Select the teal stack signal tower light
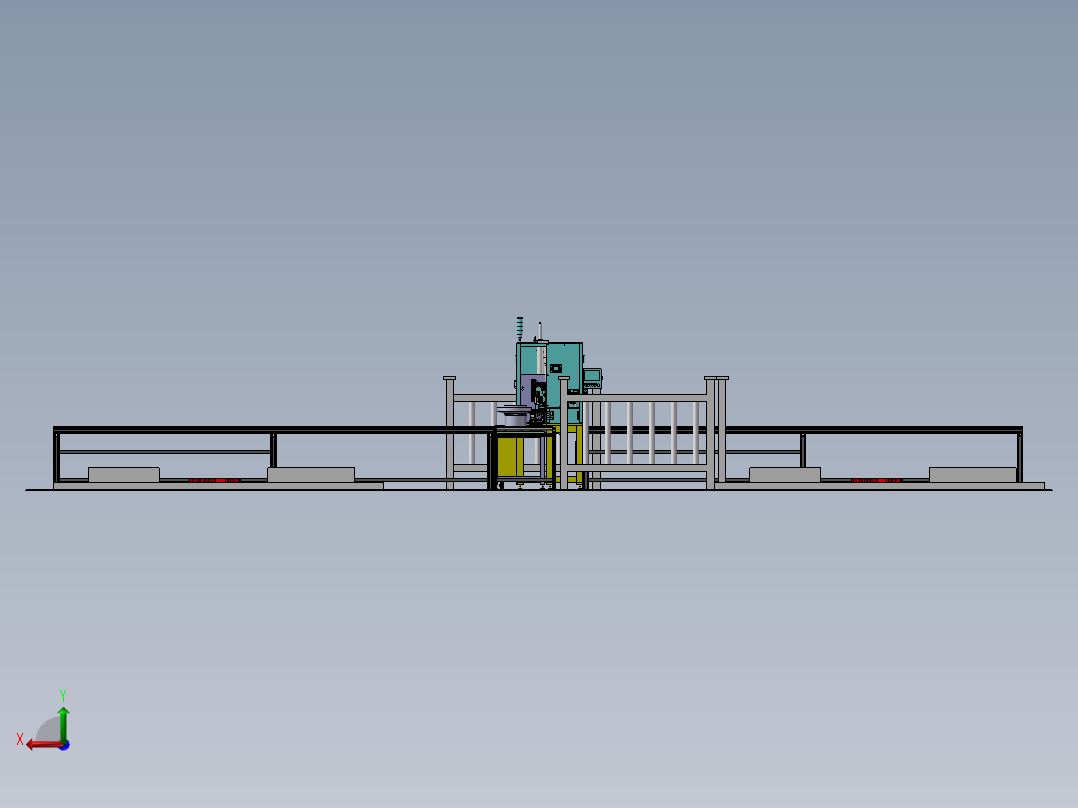The height and width of the screenshot is (808, 1078). point(520,329)
